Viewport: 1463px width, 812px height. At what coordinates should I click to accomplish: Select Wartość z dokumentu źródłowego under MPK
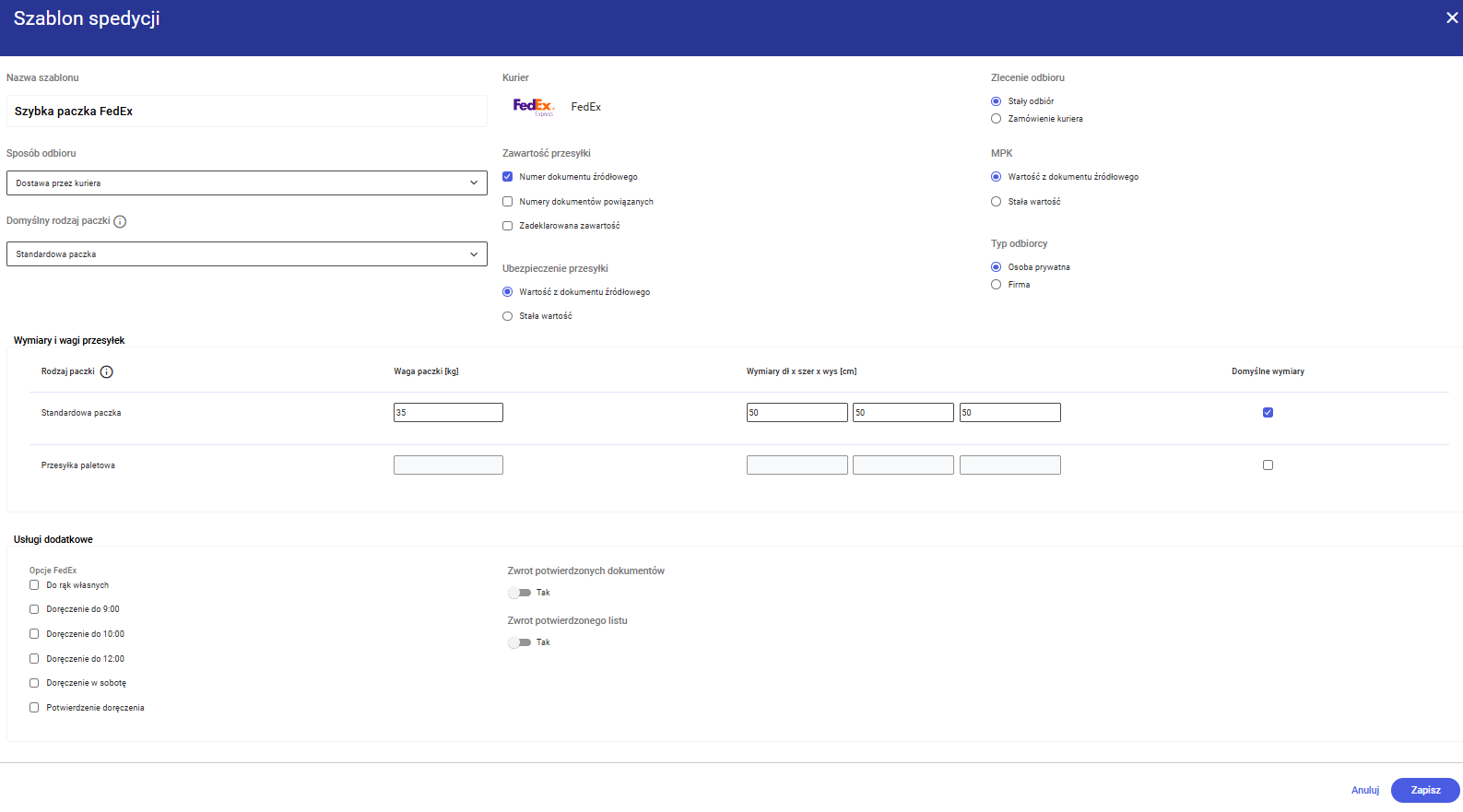tap(996, 177)
